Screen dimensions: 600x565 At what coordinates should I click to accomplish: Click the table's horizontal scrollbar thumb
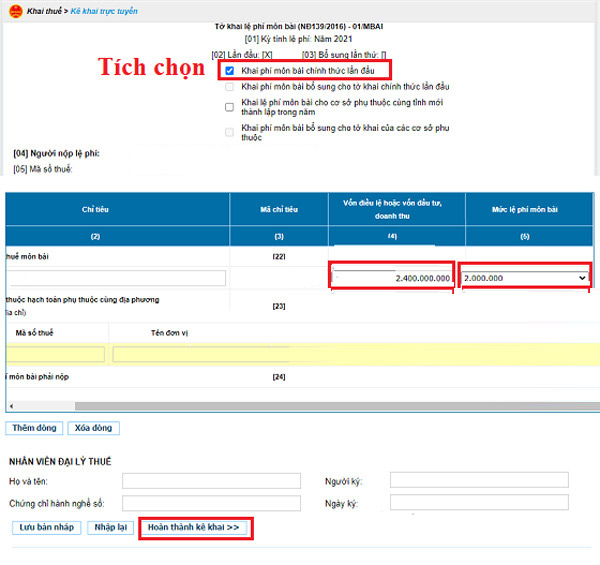point(337,406)
